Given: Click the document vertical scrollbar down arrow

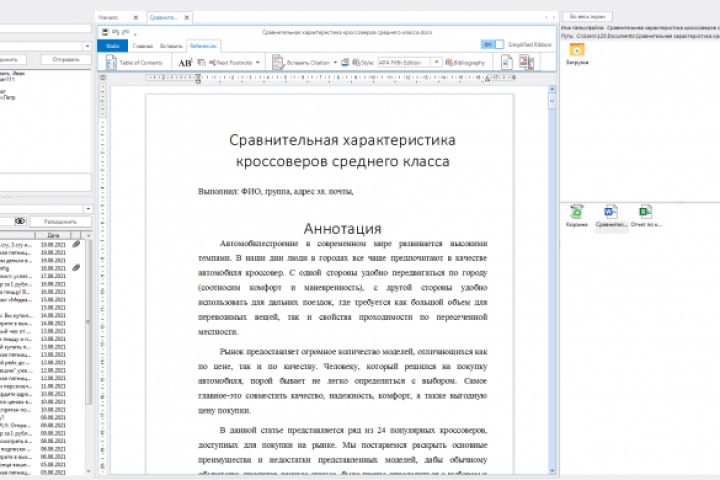Looking at the screenshot, I should 552,471.
